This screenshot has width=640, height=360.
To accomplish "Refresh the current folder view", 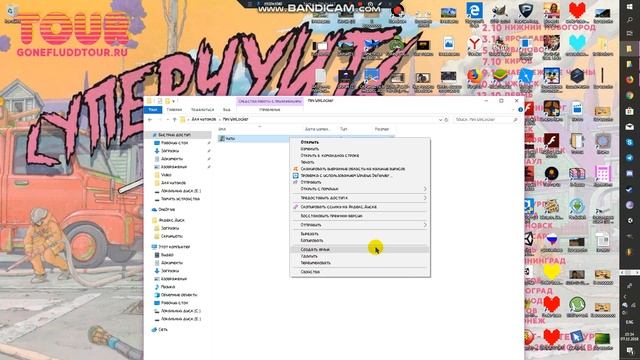I will click(x=446, y=120).
